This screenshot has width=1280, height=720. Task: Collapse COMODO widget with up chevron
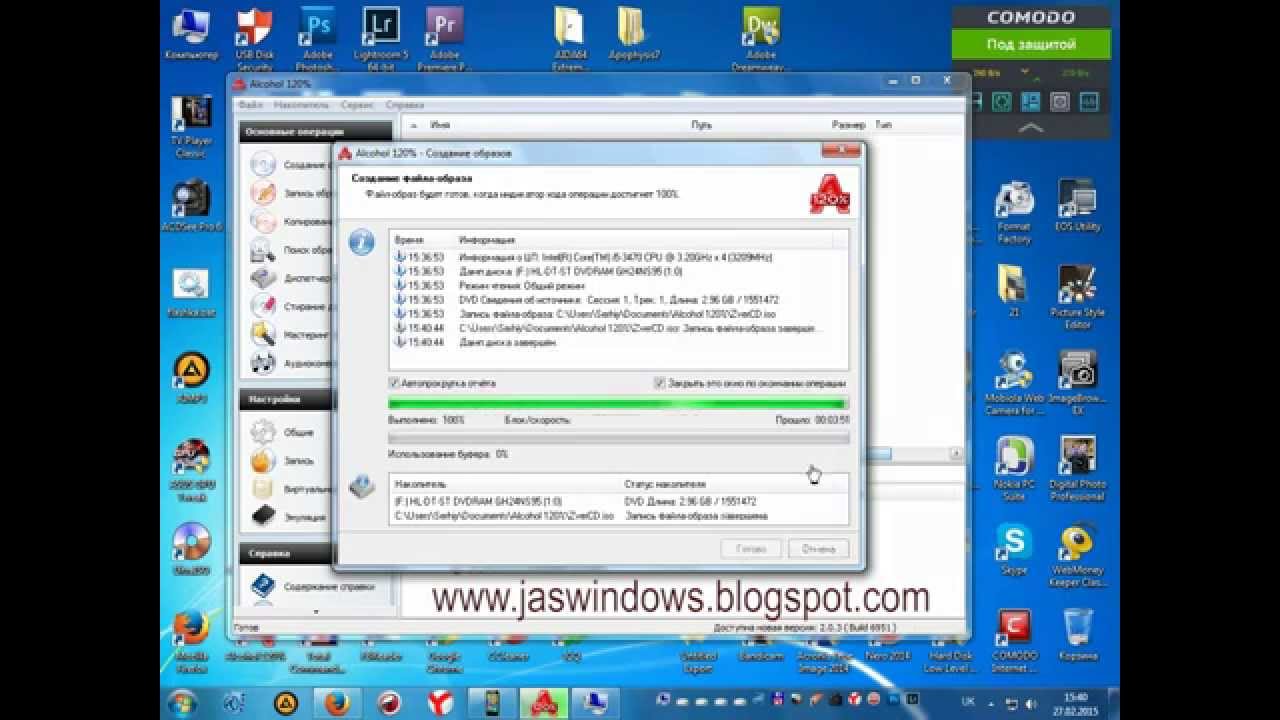1031,128
